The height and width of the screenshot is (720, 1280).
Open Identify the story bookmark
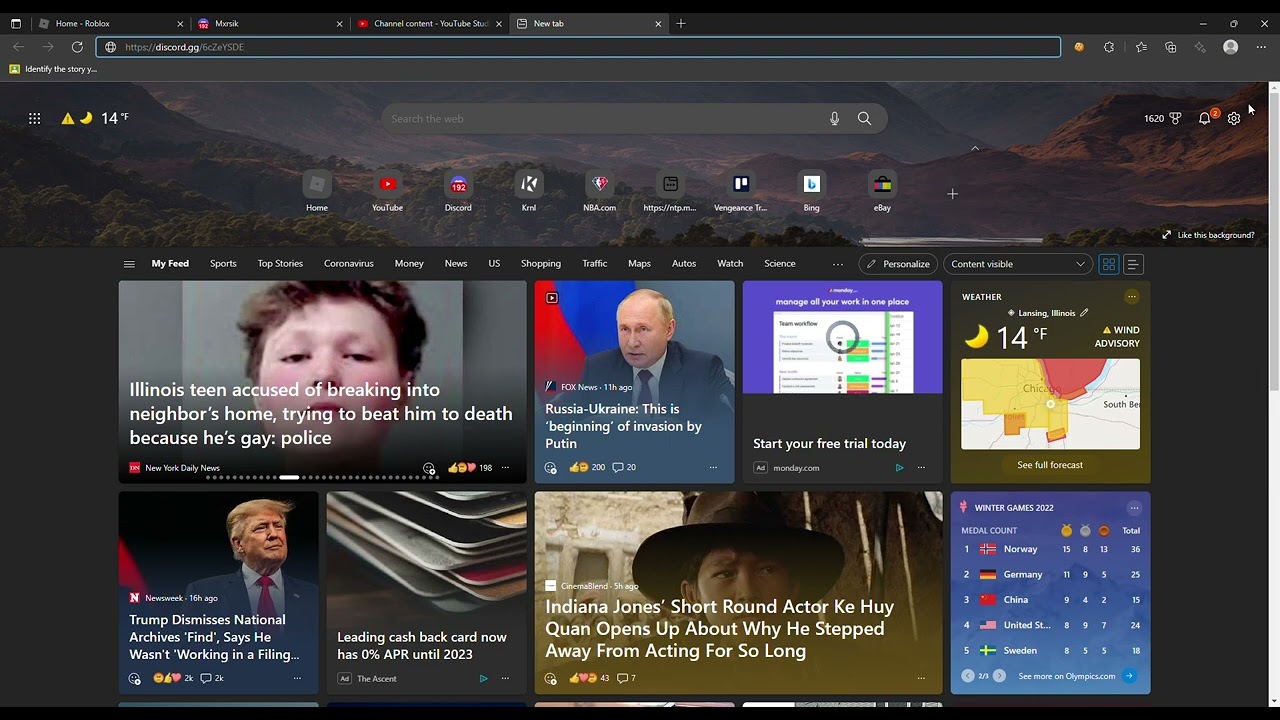pos(53,69)
